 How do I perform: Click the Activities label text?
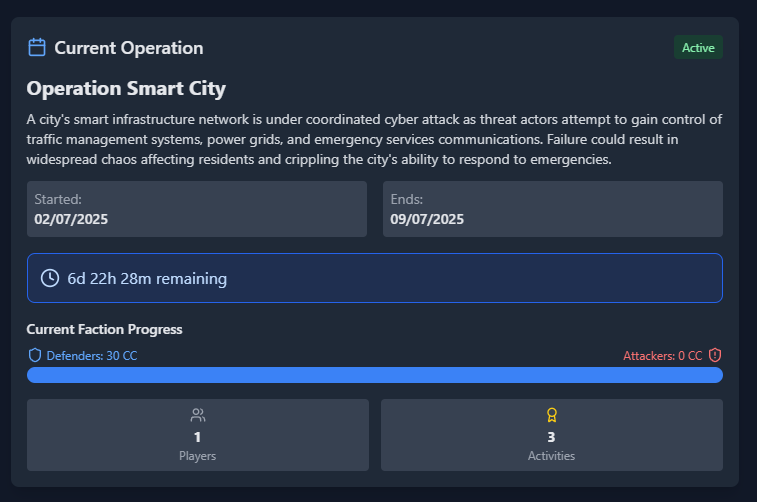[551, 456]
